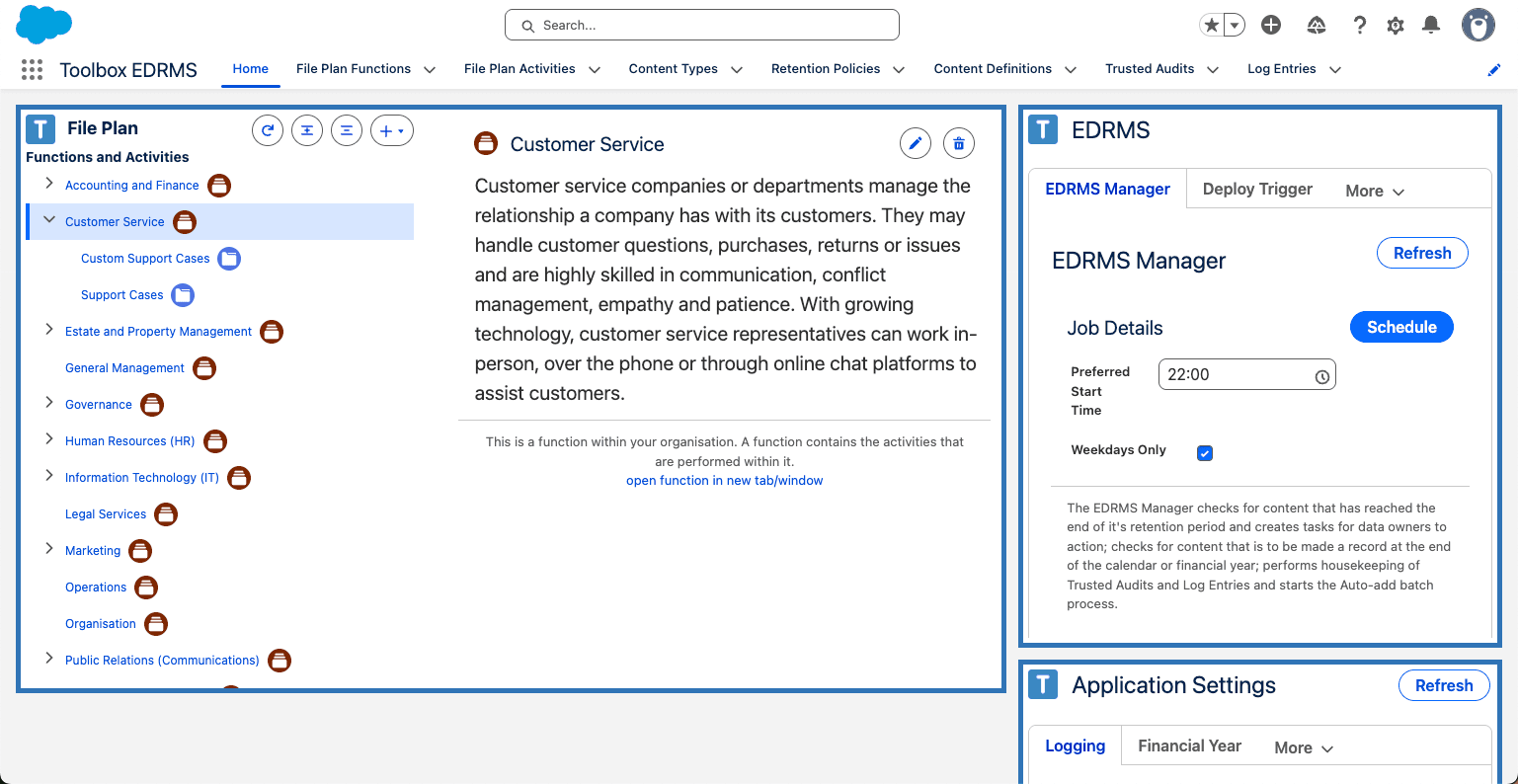Open the Retention Policies chevron menu

point(899,70)
